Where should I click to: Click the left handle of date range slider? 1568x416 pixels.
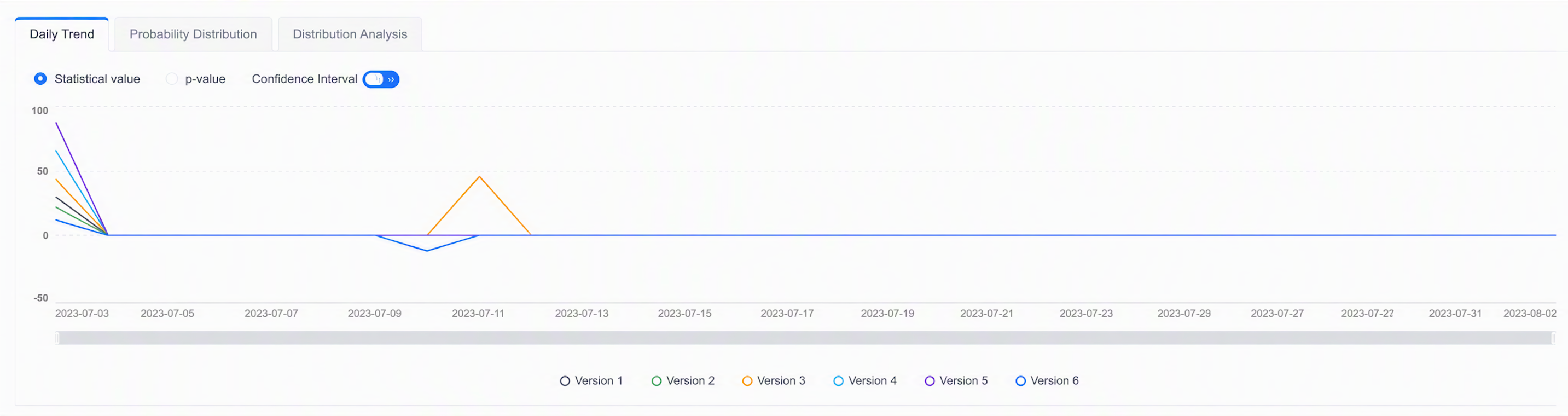click(57, 338)
